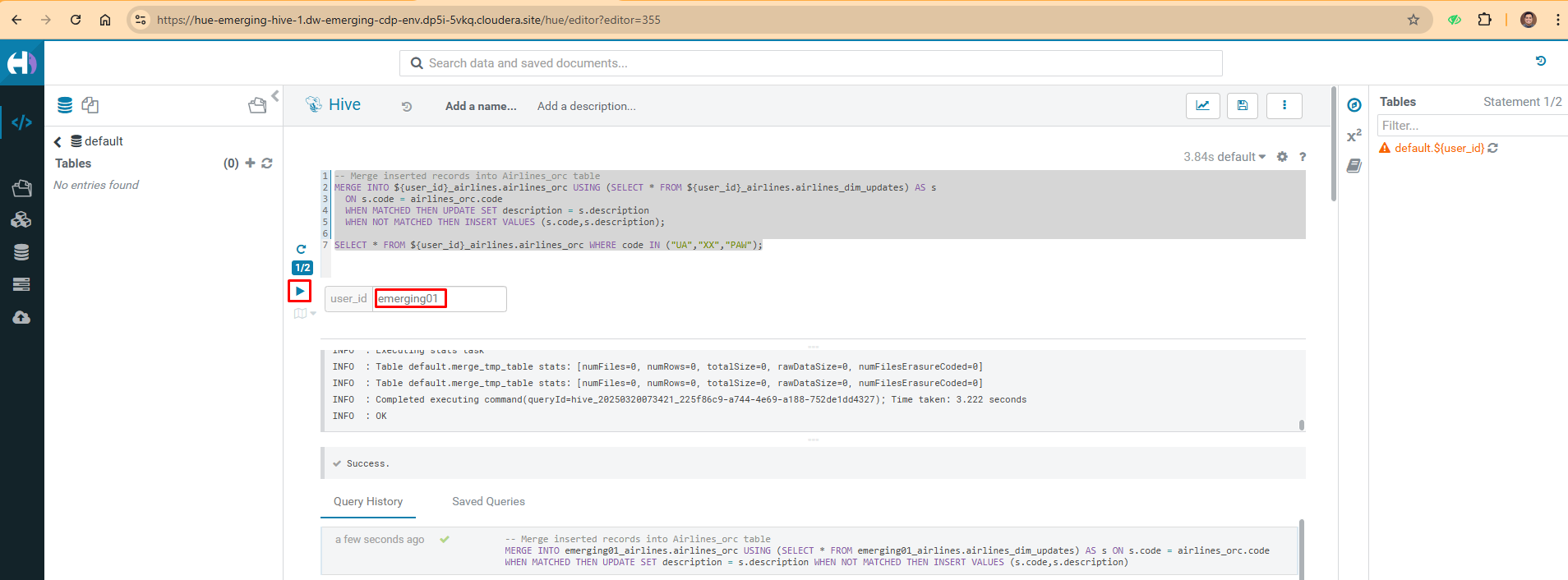Screen dimensions: 1568x580
Task: Open the Language reference book icon
Action: (1354, 166)
